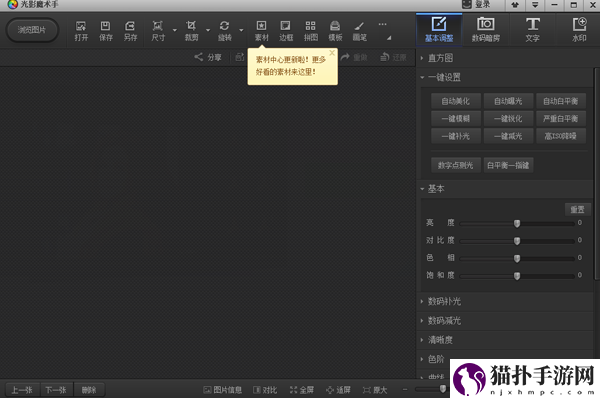Click the 一键减光 button
This screenshot has height=398, width=600.
pos(508,136)
